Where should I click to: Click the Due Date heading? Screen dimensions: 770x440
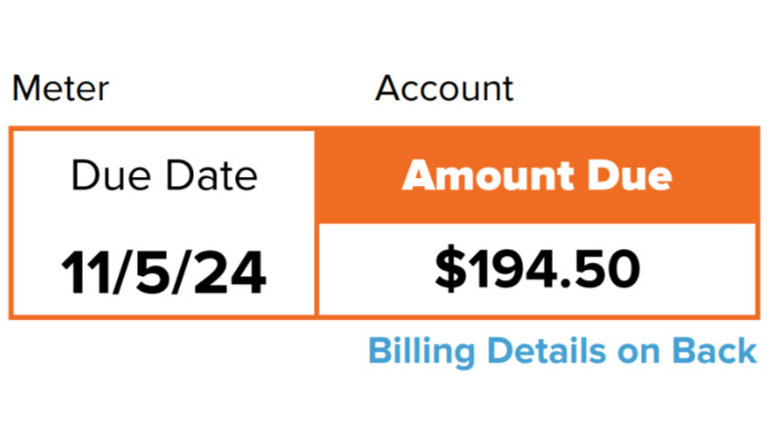click(164, 177)
